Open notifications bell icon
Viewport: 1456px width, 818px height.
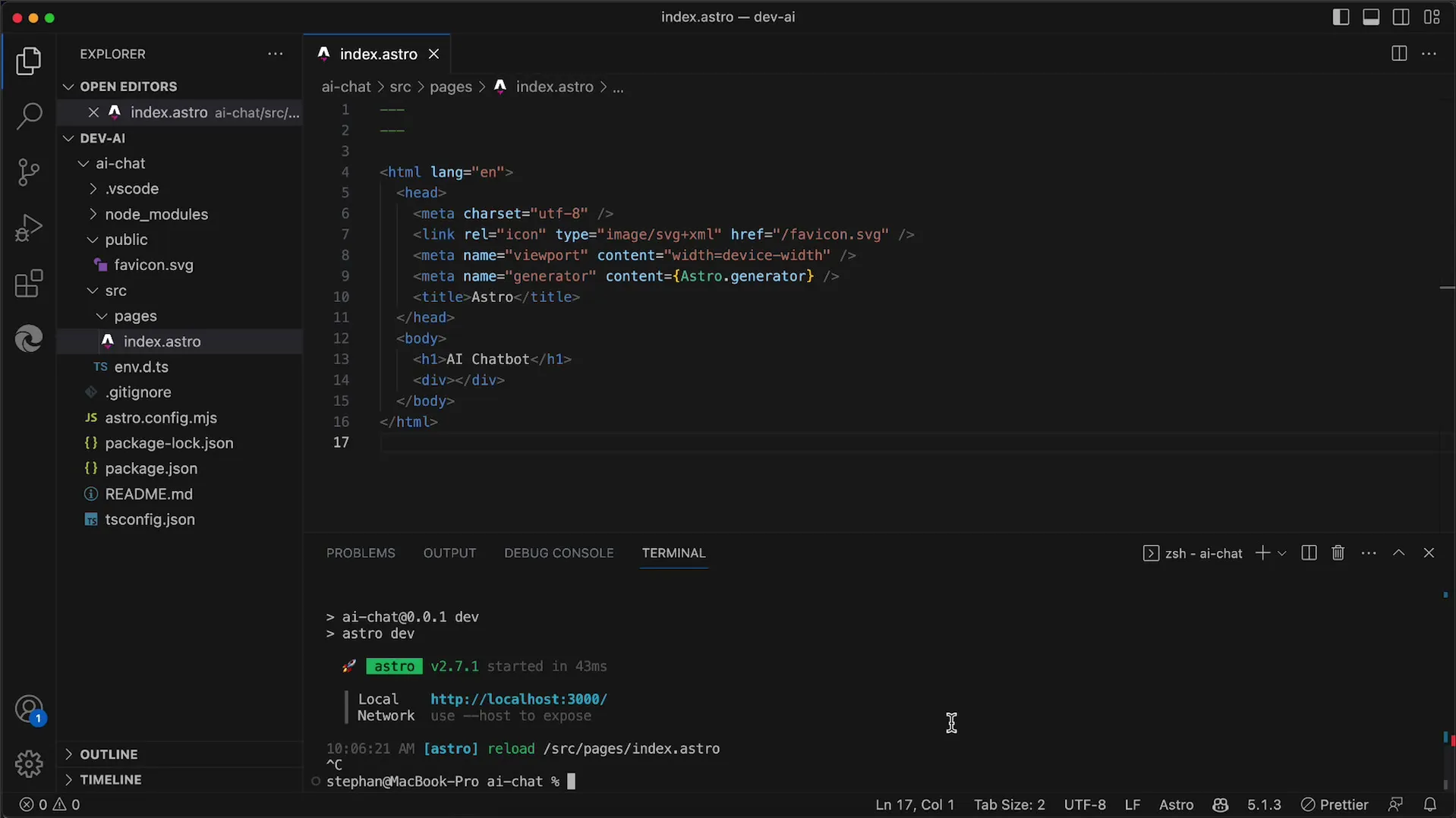coord(1429,804)
